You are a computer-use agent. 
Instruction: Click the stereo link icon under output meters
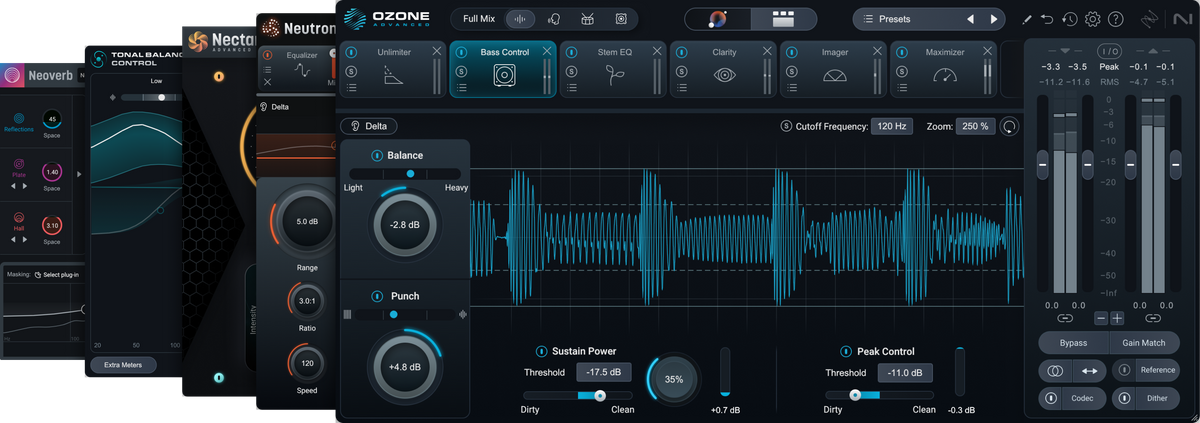point(1153,318)
